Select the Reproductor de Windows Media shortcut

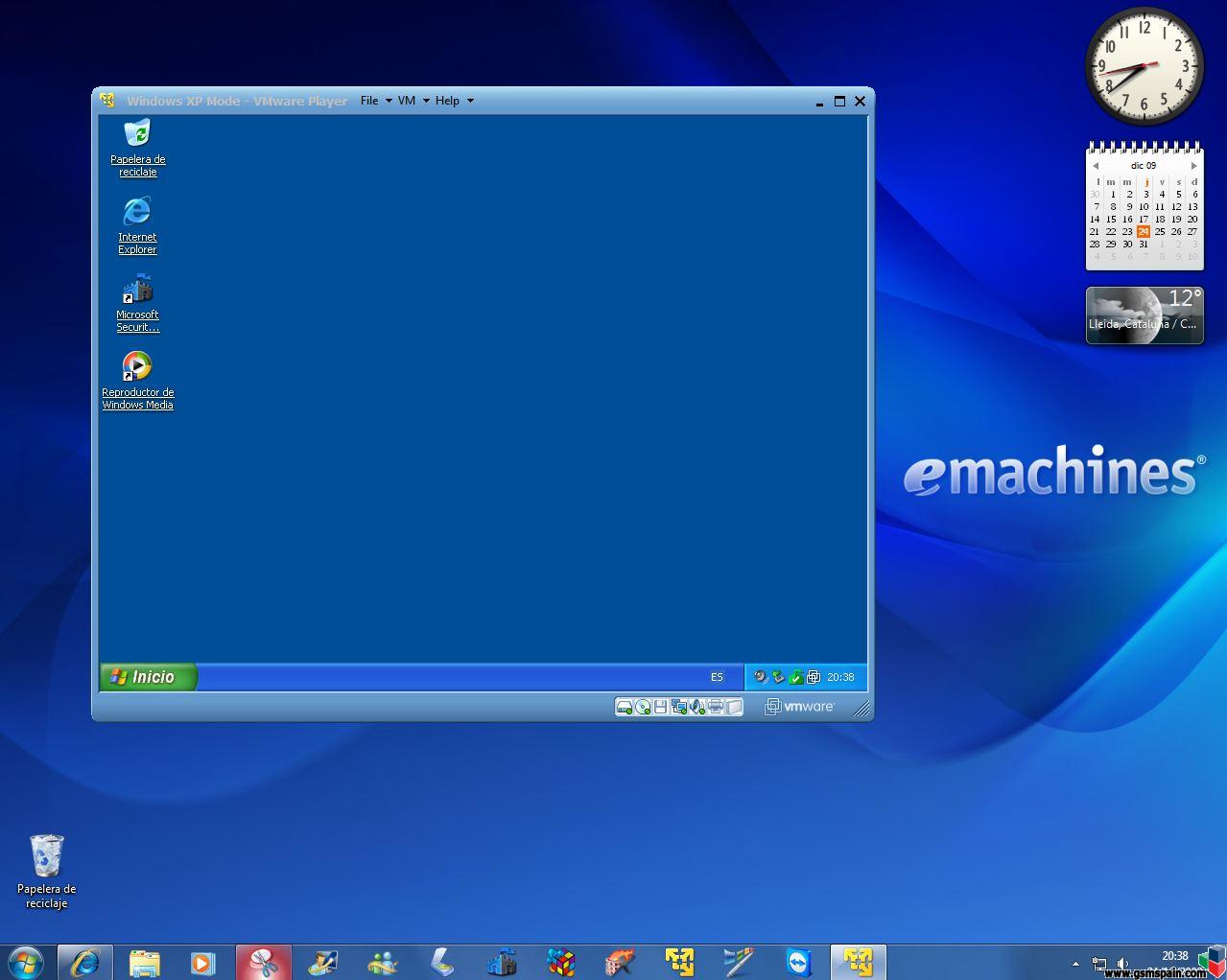[x=138, y=381]
